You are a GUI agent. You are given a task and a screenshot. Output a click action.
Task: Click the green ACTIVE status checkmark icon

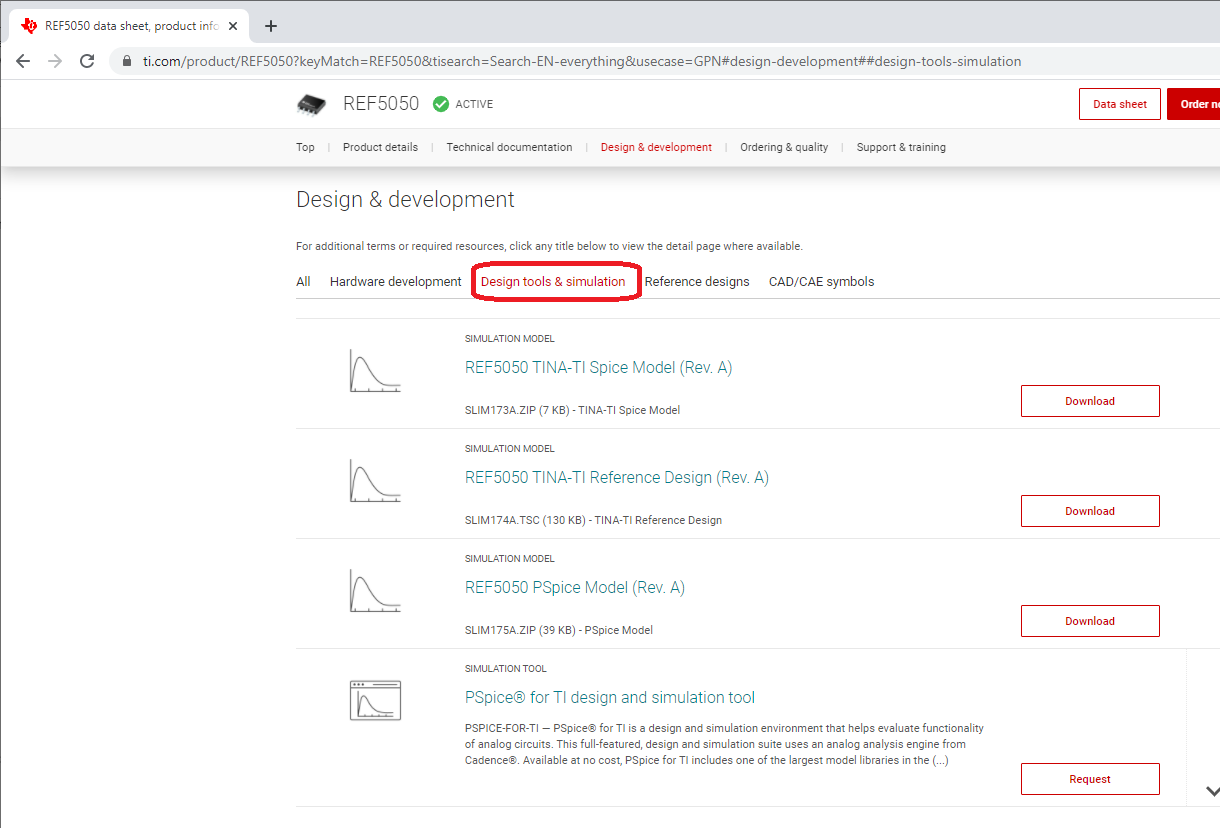click(440, 104)
